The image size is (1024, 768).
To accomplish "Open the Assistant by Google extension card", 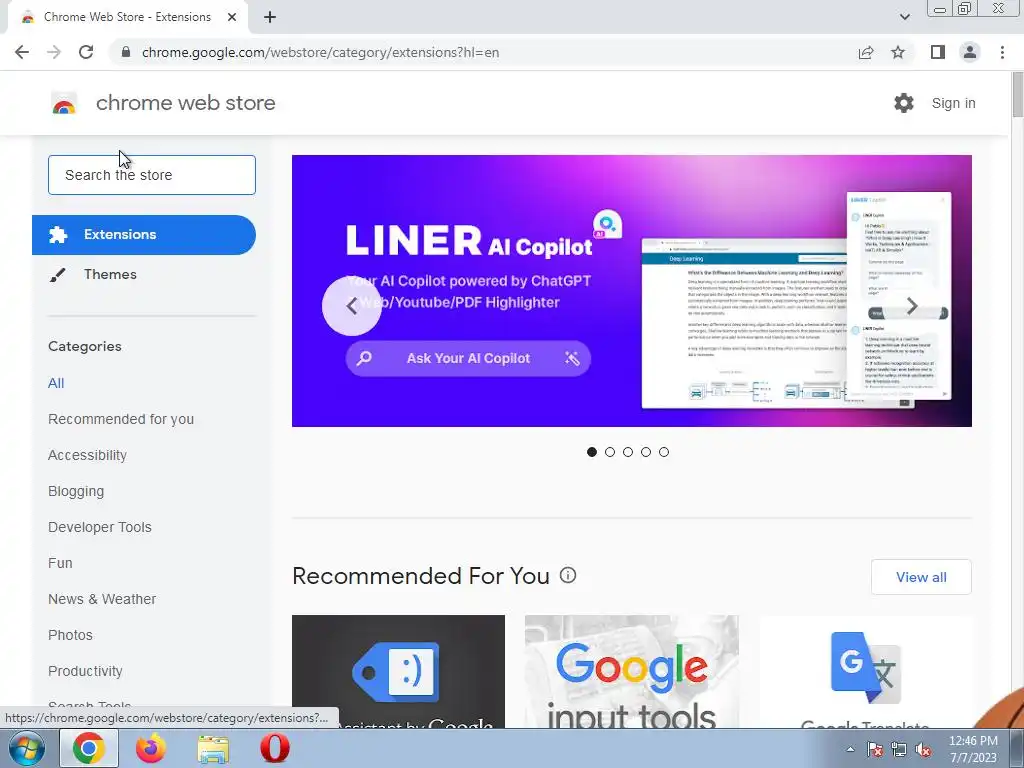I will (398, 671).
